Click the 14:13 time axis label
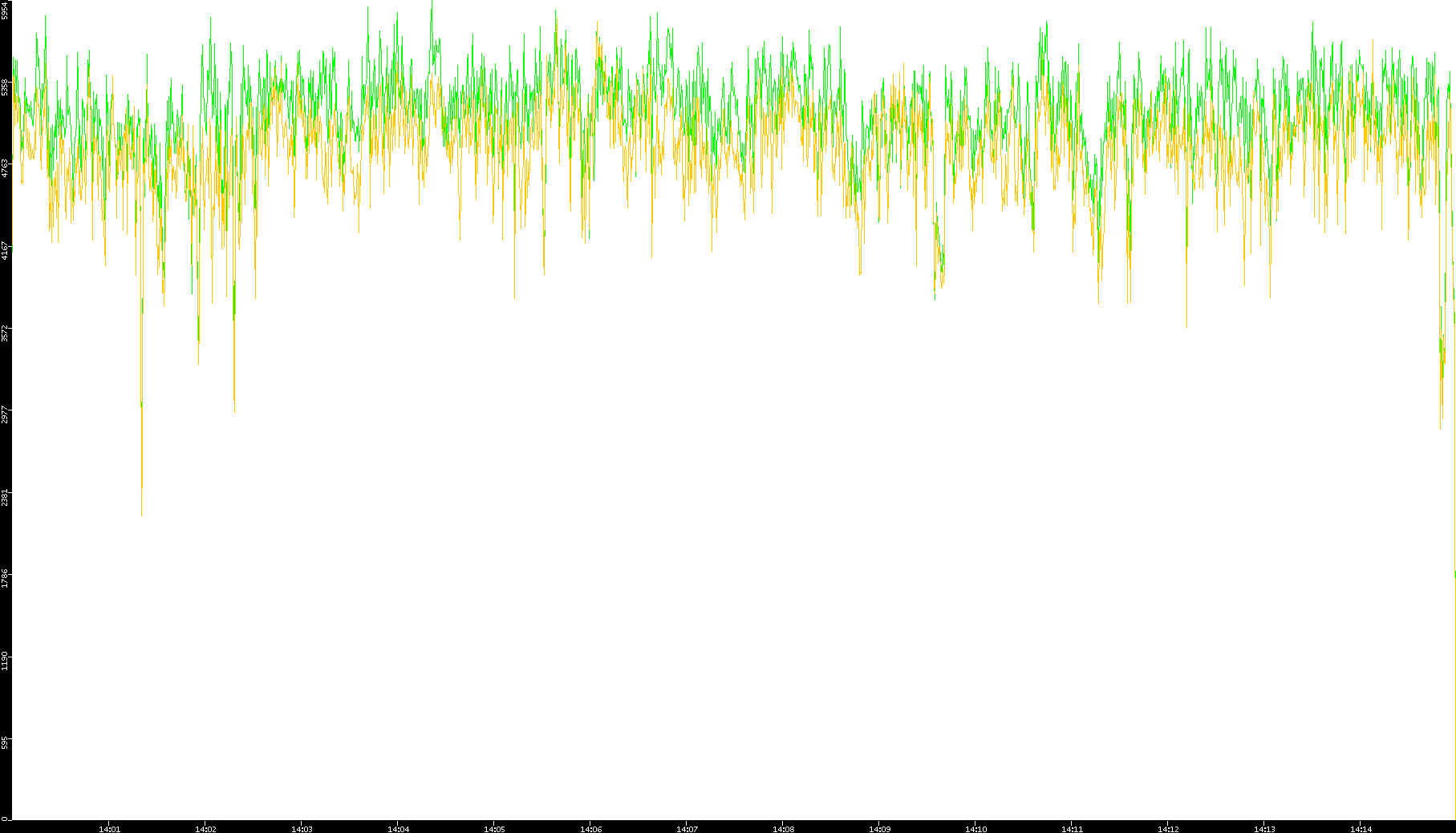The image size is (1456, 833). point(1264,829)
